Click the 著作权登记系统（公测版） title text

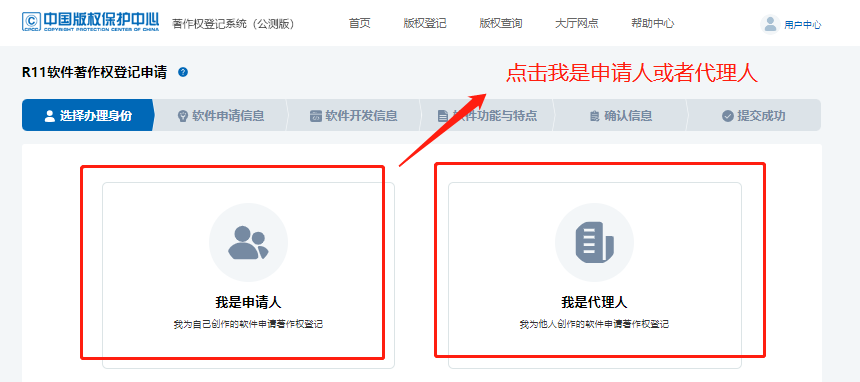pos(234,24)
